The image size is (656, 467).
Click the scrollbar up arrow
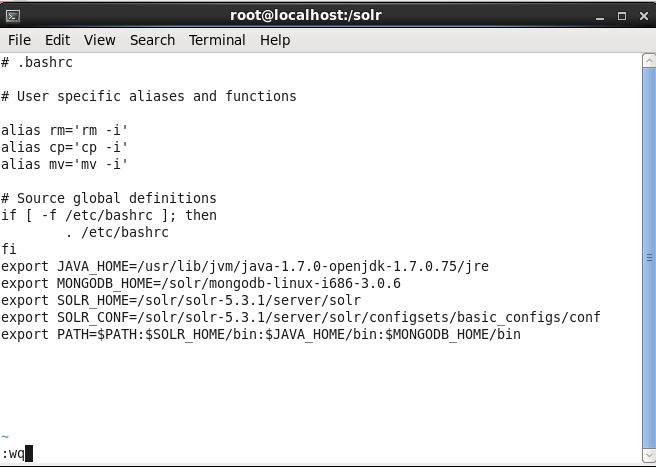[x=649, y=61]
